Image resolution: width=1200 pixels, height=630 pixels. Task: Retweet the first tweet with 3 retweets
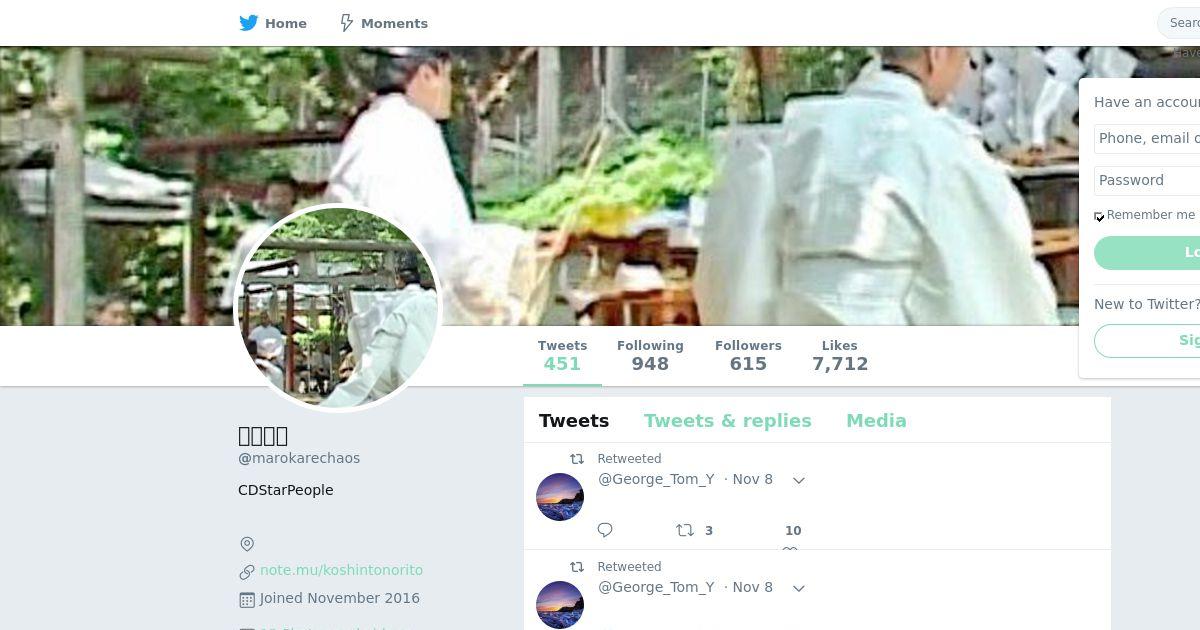[685, 530]
